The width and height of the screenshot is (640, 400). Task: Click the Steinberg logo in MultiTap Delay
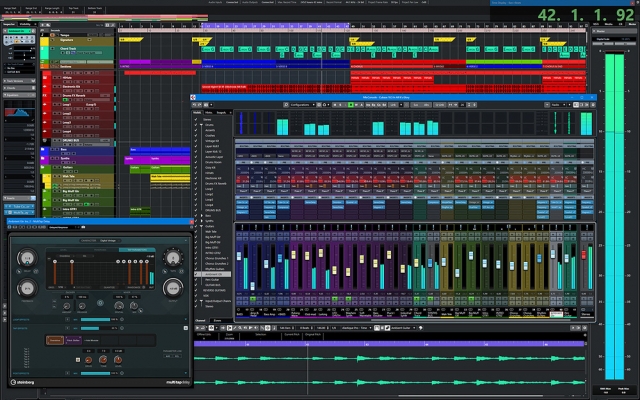pos(23,382)
